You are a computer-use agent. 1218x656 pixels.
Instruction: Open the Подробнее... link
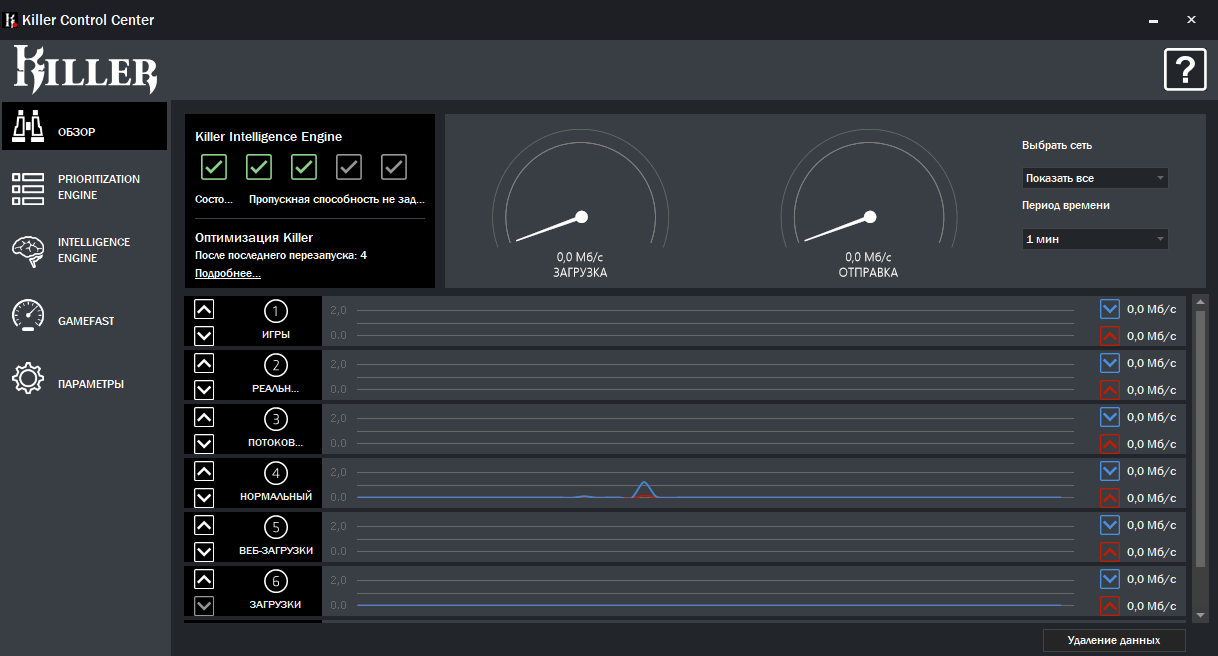pos(227,273)
